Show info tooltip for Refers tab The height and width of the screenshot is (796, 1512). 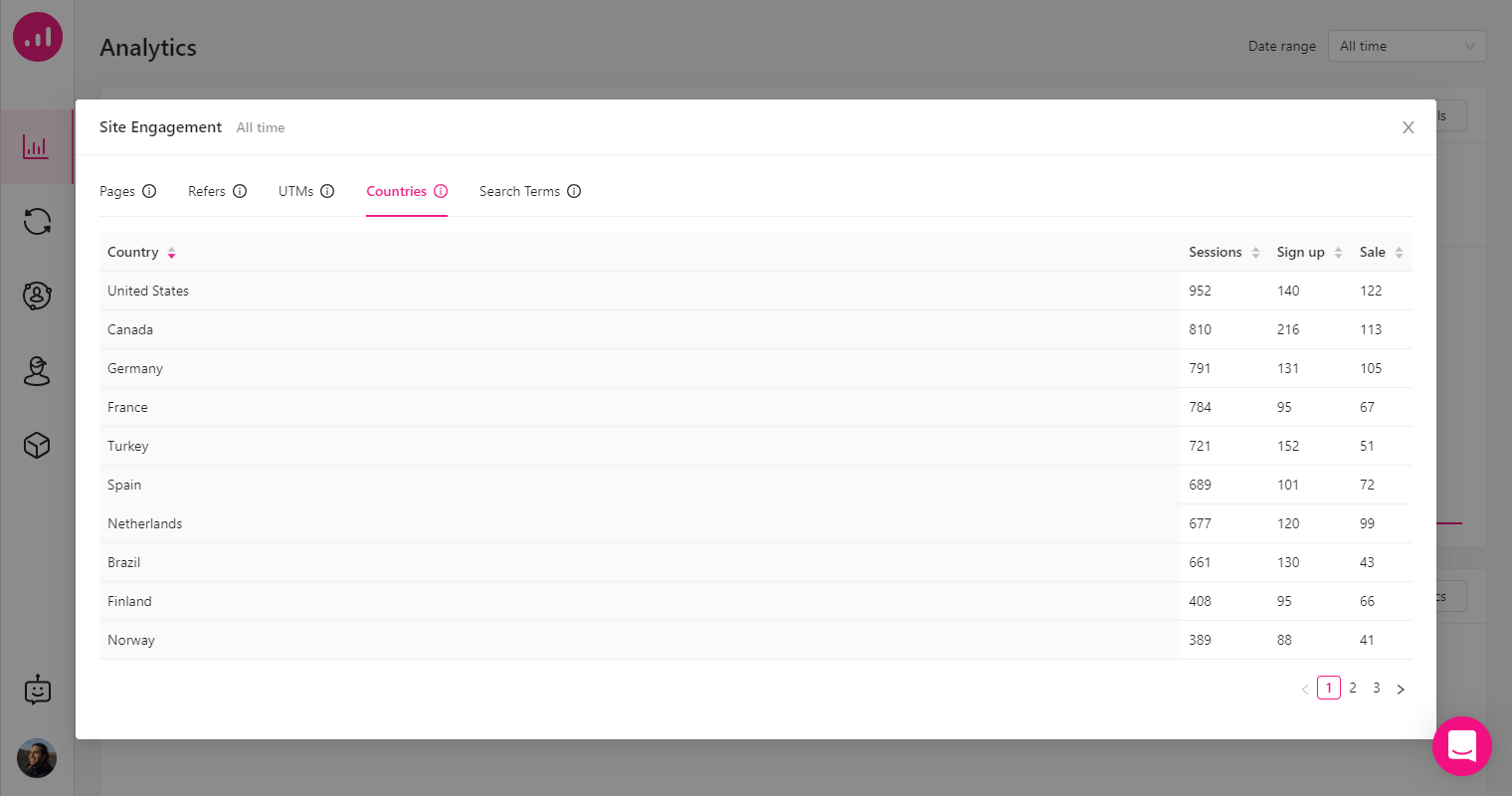click(240, 191)
